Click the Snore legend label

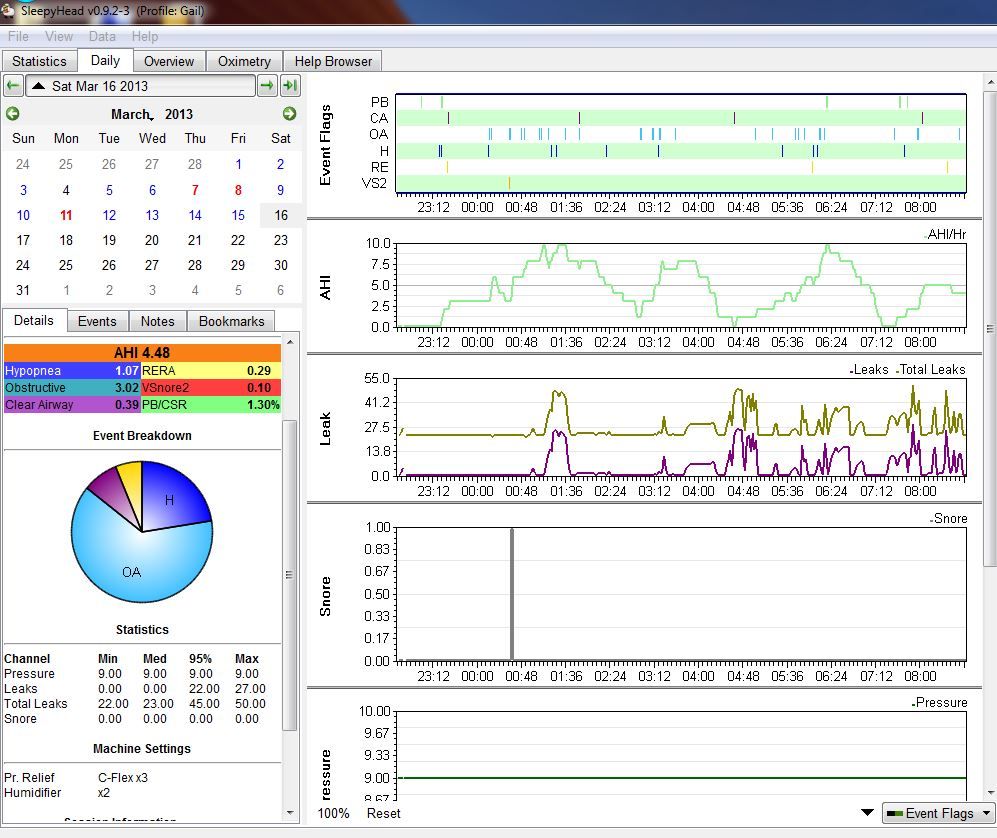point(949,519)
